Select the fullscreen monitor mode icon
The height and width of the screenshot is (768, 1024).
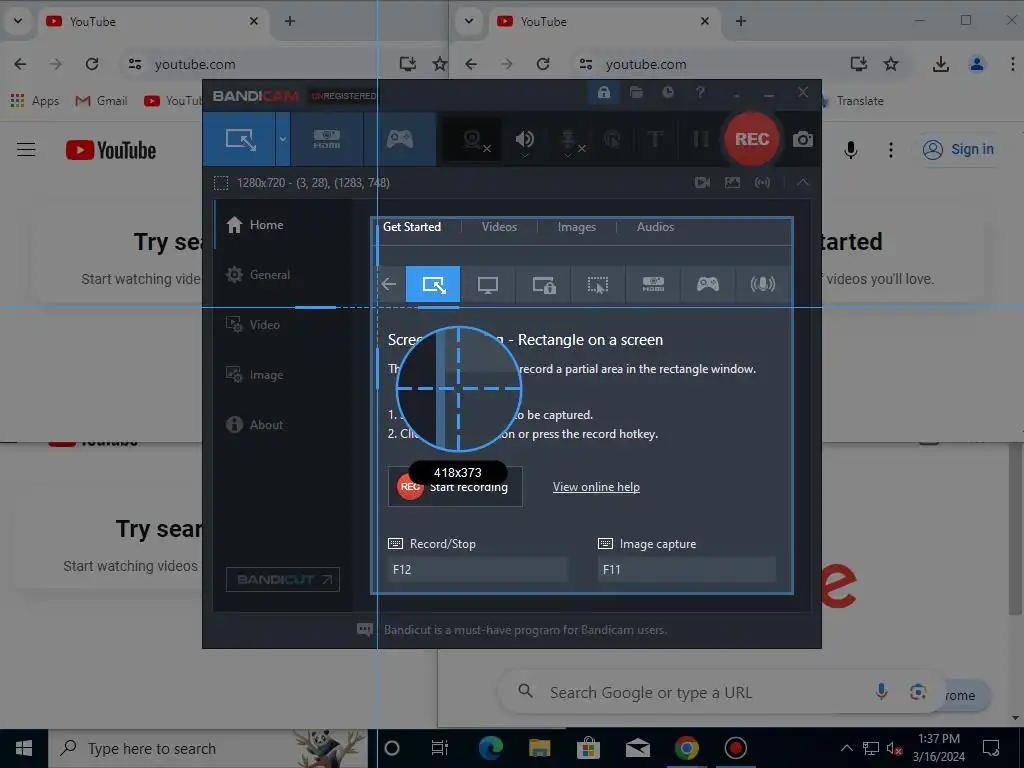point(487,285)
